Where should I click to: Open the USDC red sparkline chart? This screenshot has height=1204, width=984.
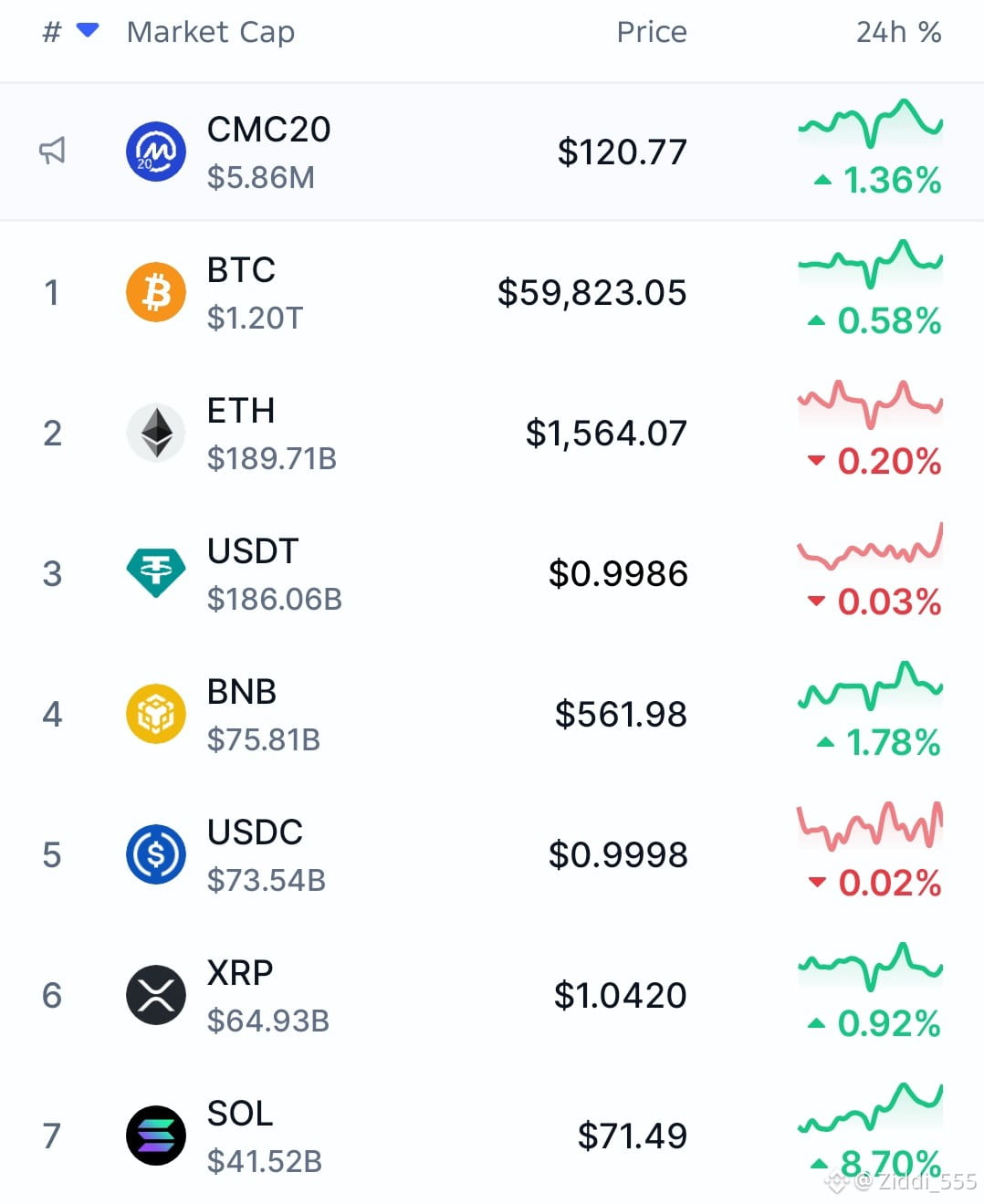[x=871, y=825]
